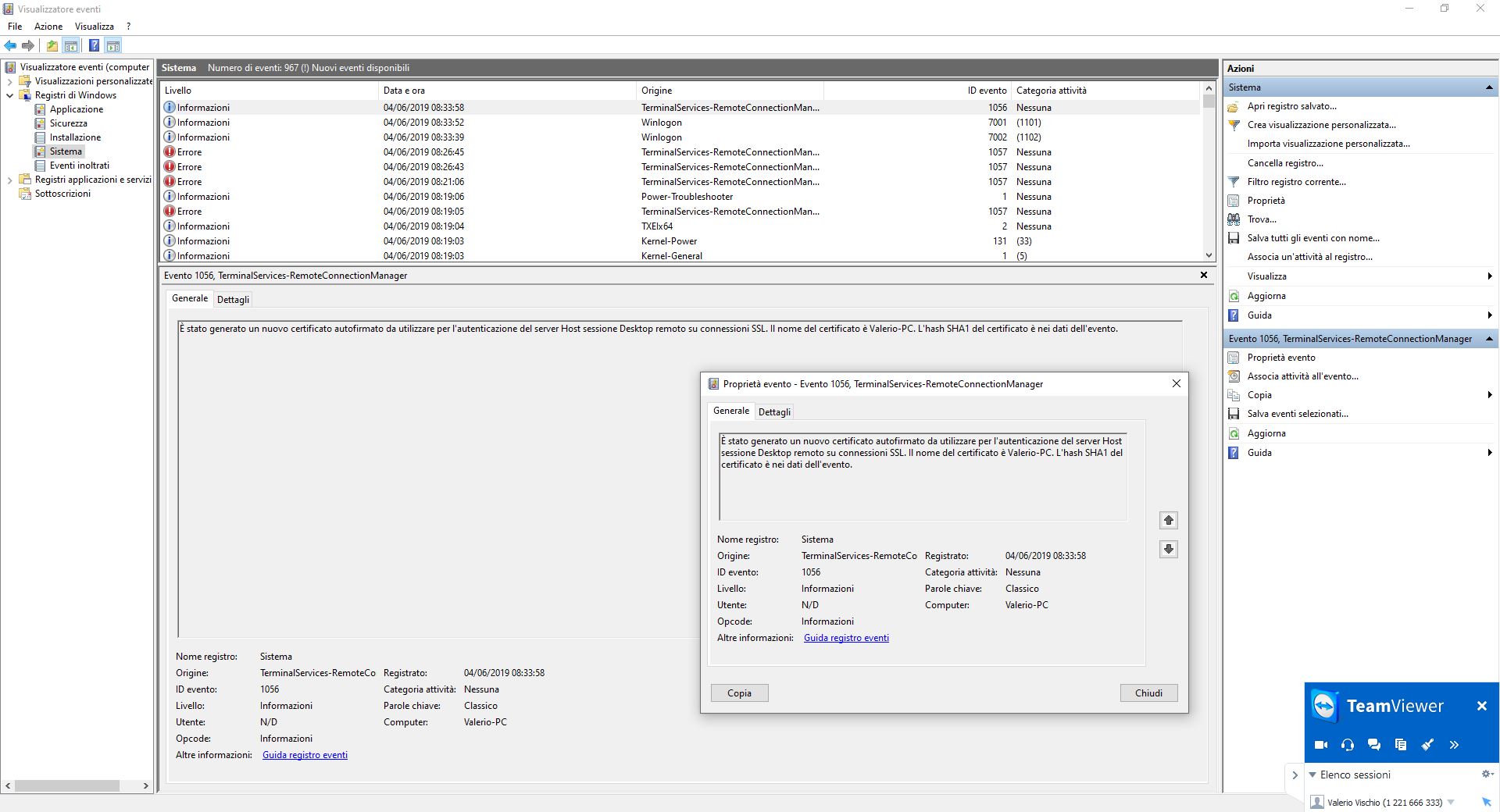This screenshot has width=1500, height=812.
Task: Select the Power-Troubleshooter event row
Action: [680, 197]
